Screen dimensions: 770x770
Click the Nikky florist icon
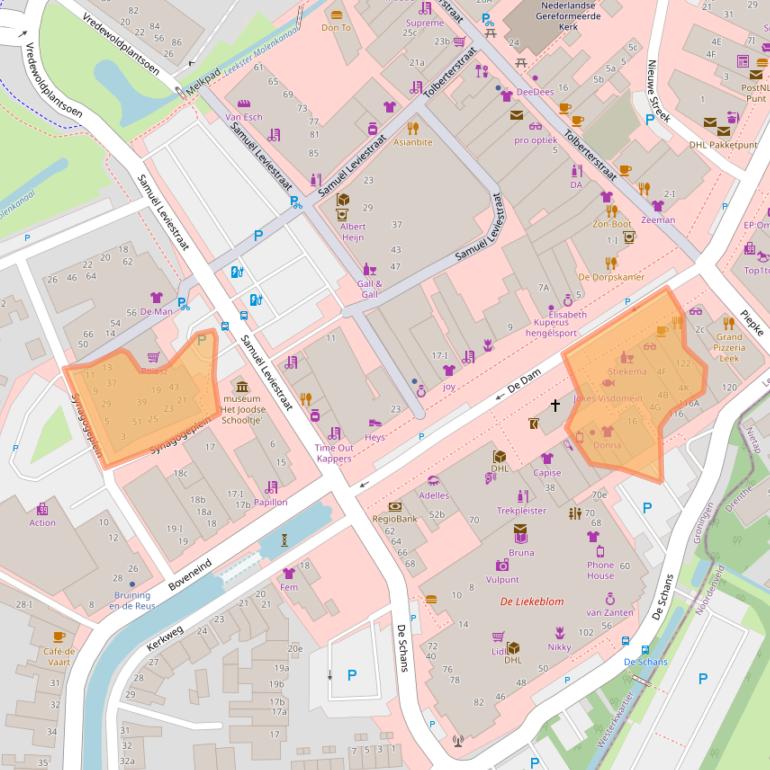click(x=559, y=632)
